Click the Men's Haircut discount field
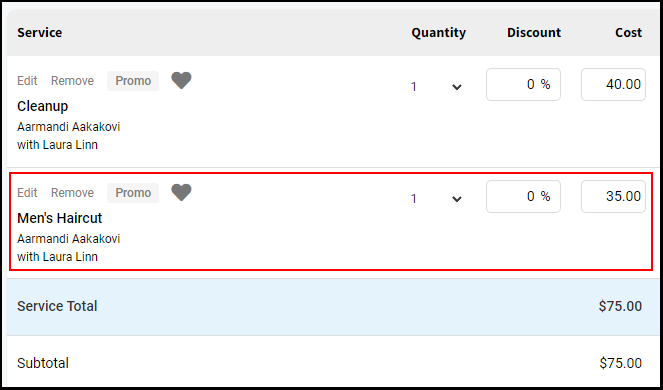This screenshot has height=390, width=663. (x=523, y=197)
